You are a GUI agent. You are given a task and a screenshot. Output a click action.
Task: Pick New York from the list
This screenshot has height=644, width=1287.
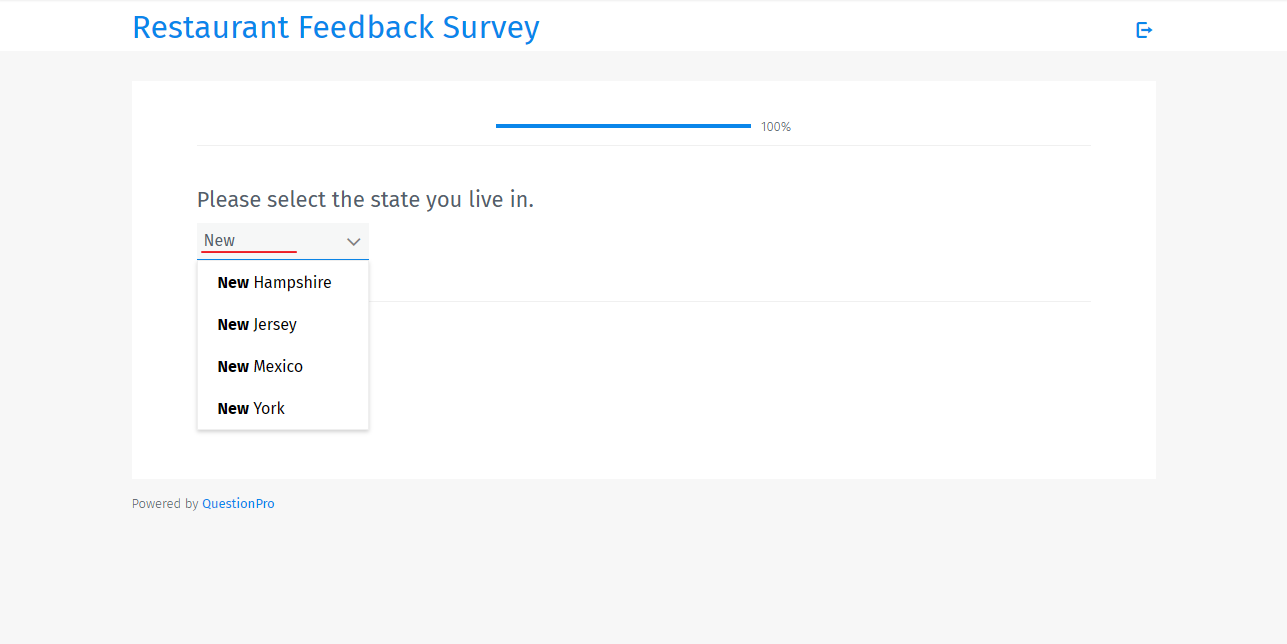(251, 408)
